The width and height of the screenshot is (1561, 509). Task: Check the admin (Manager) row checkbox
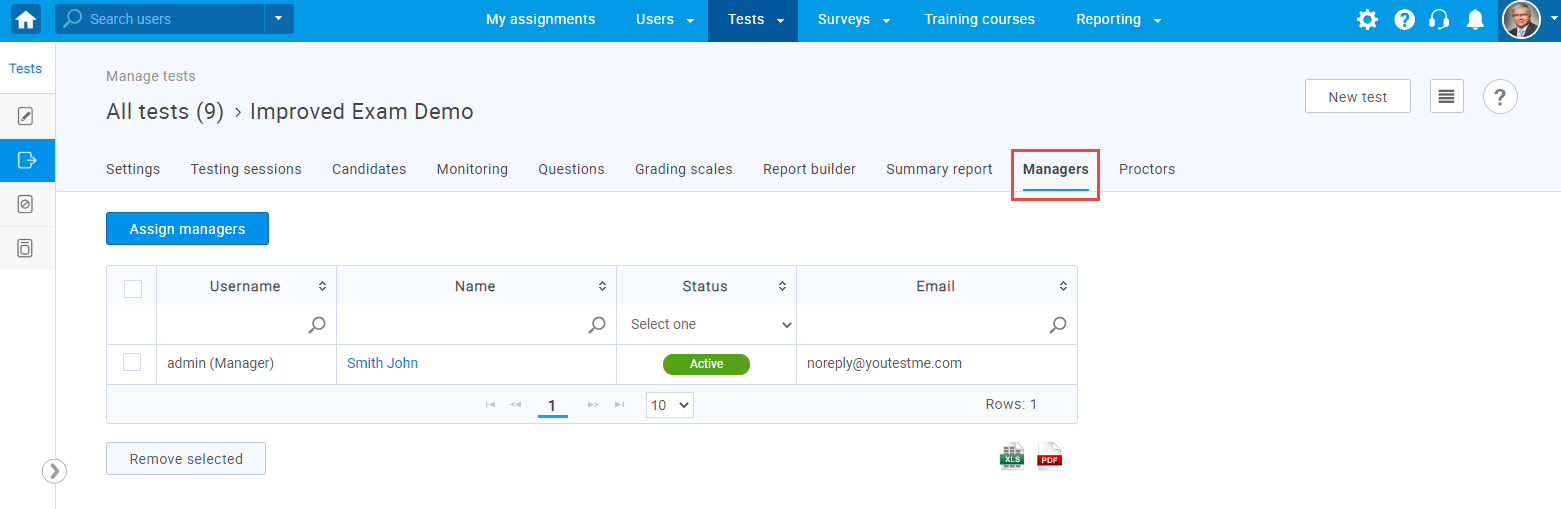[132, 362]
